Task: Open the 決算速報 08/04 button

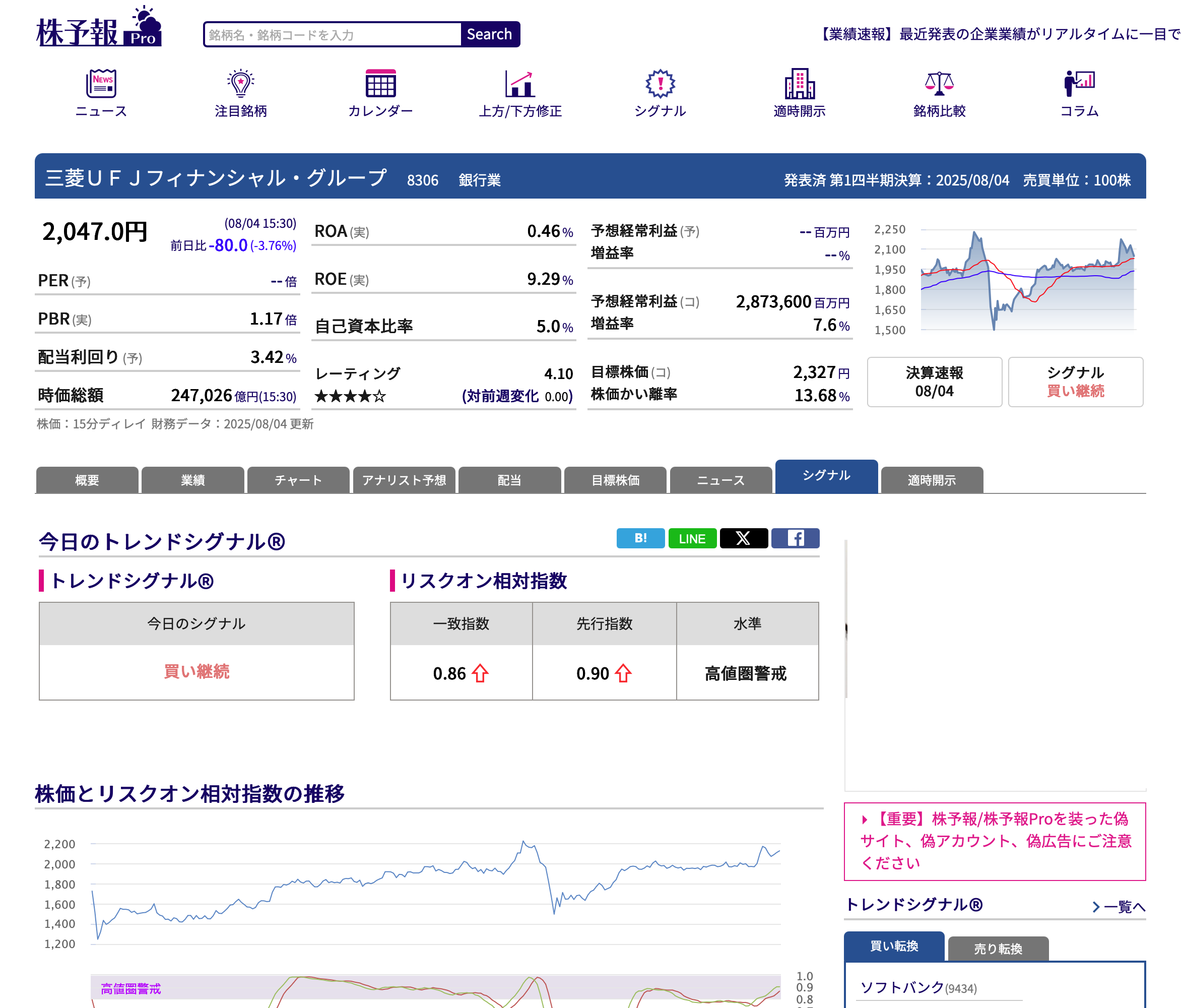Action: [x=935, y=382]
